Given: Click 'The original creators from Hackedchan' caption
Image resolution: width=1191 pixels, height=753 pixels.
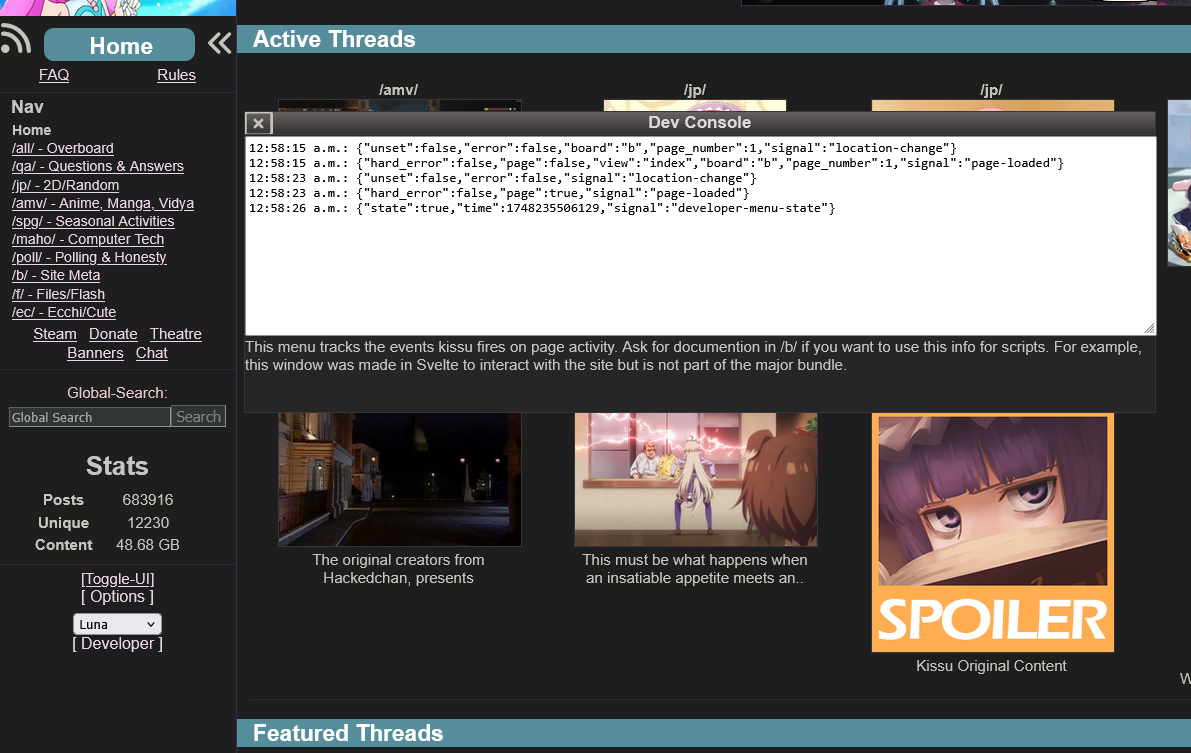Looking at the screenshot, I should pyautogui.click(x=398, y=569).
